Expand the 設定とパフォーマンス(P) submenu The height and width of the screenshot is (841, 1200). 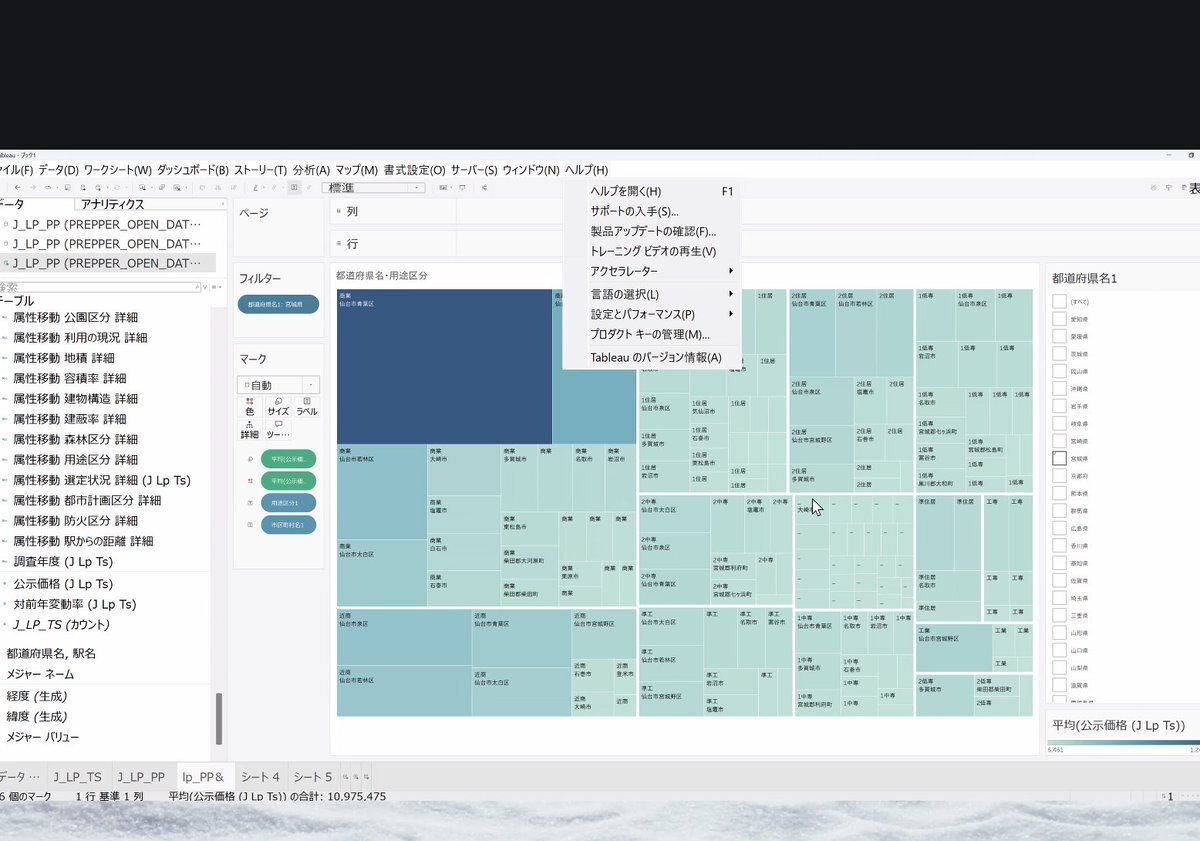point(651,314)
